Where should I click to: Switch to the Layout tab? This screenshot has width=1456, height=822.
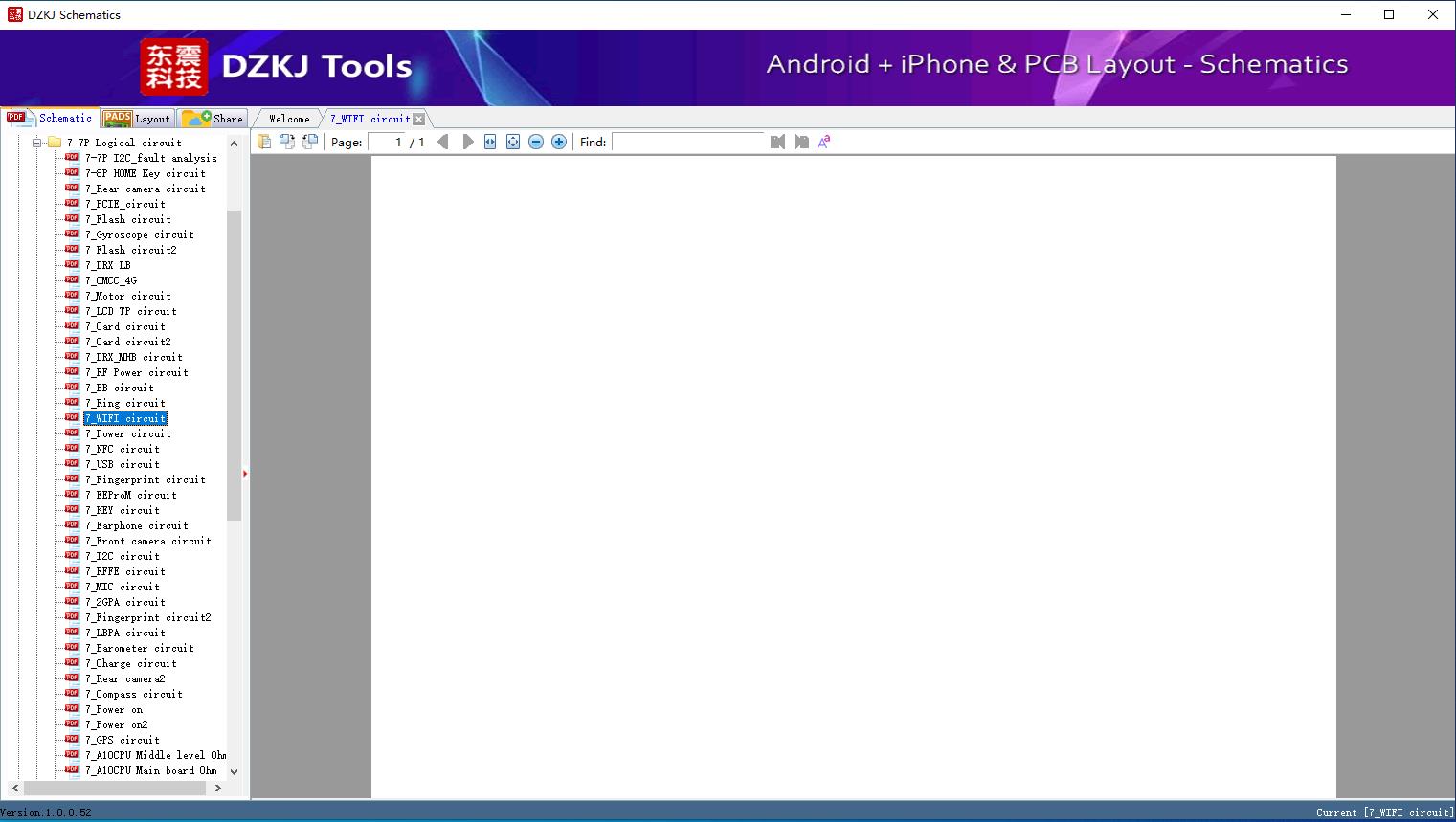[138, 119]
